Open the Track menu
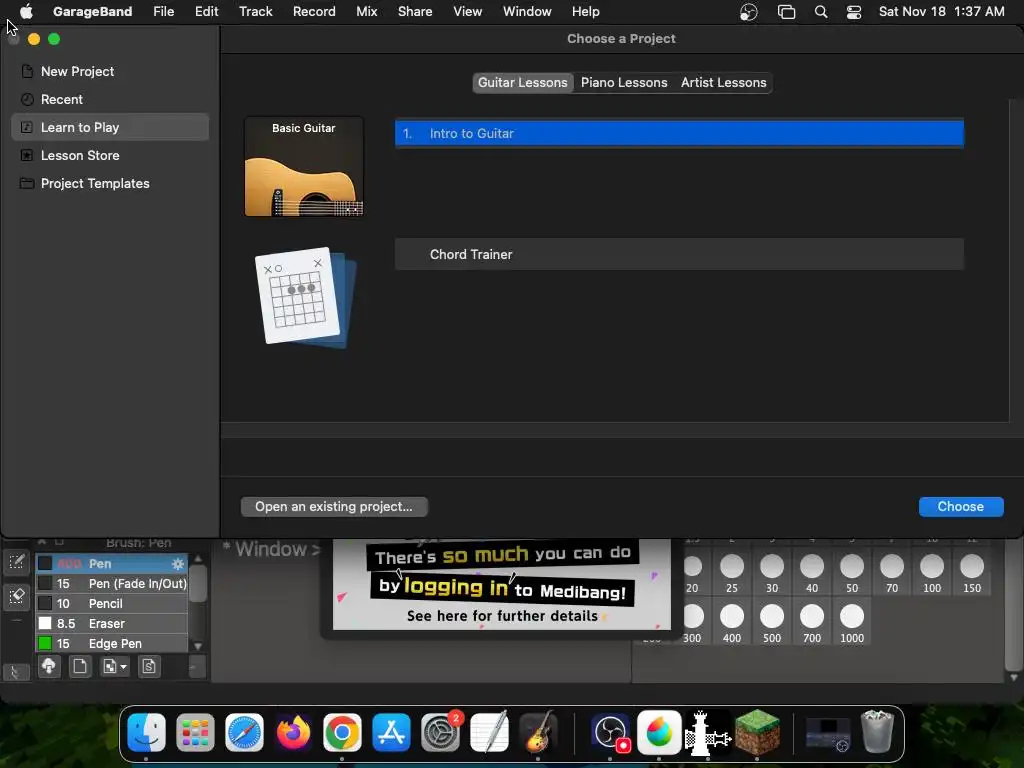This screenshot has width=1024, height=768. (x=255, y=12)
